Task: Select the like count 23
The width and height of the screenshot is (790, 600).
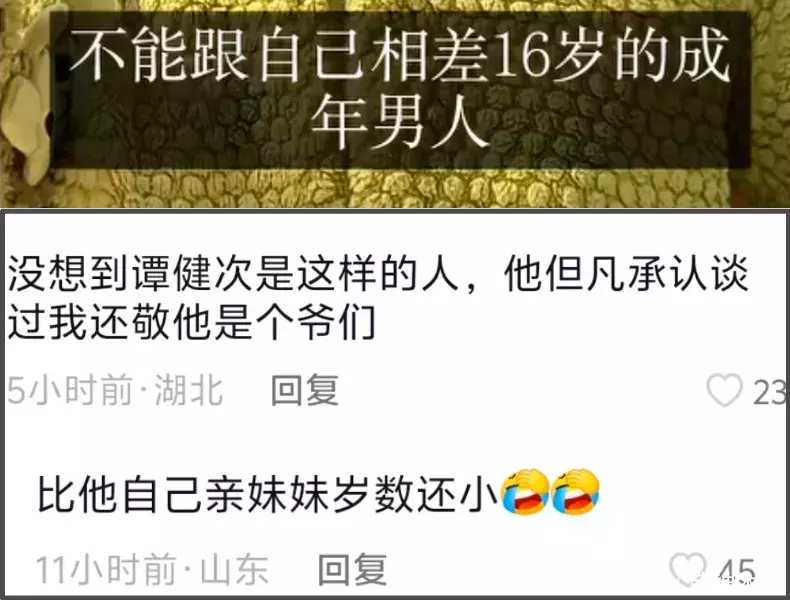Action: tap(770, 391)
